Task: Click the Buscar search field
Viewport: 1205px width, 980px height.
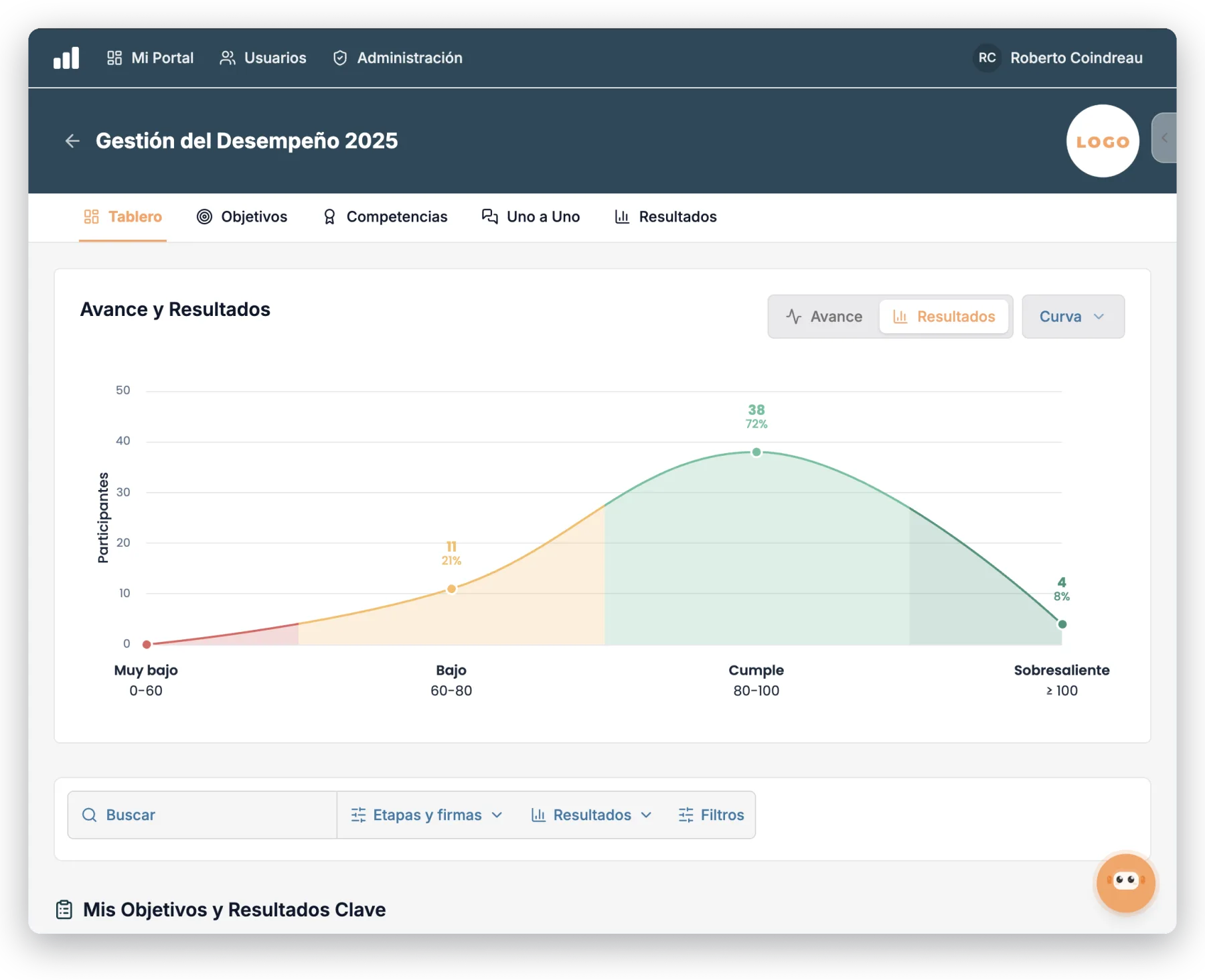Action: tap(202, 815)
